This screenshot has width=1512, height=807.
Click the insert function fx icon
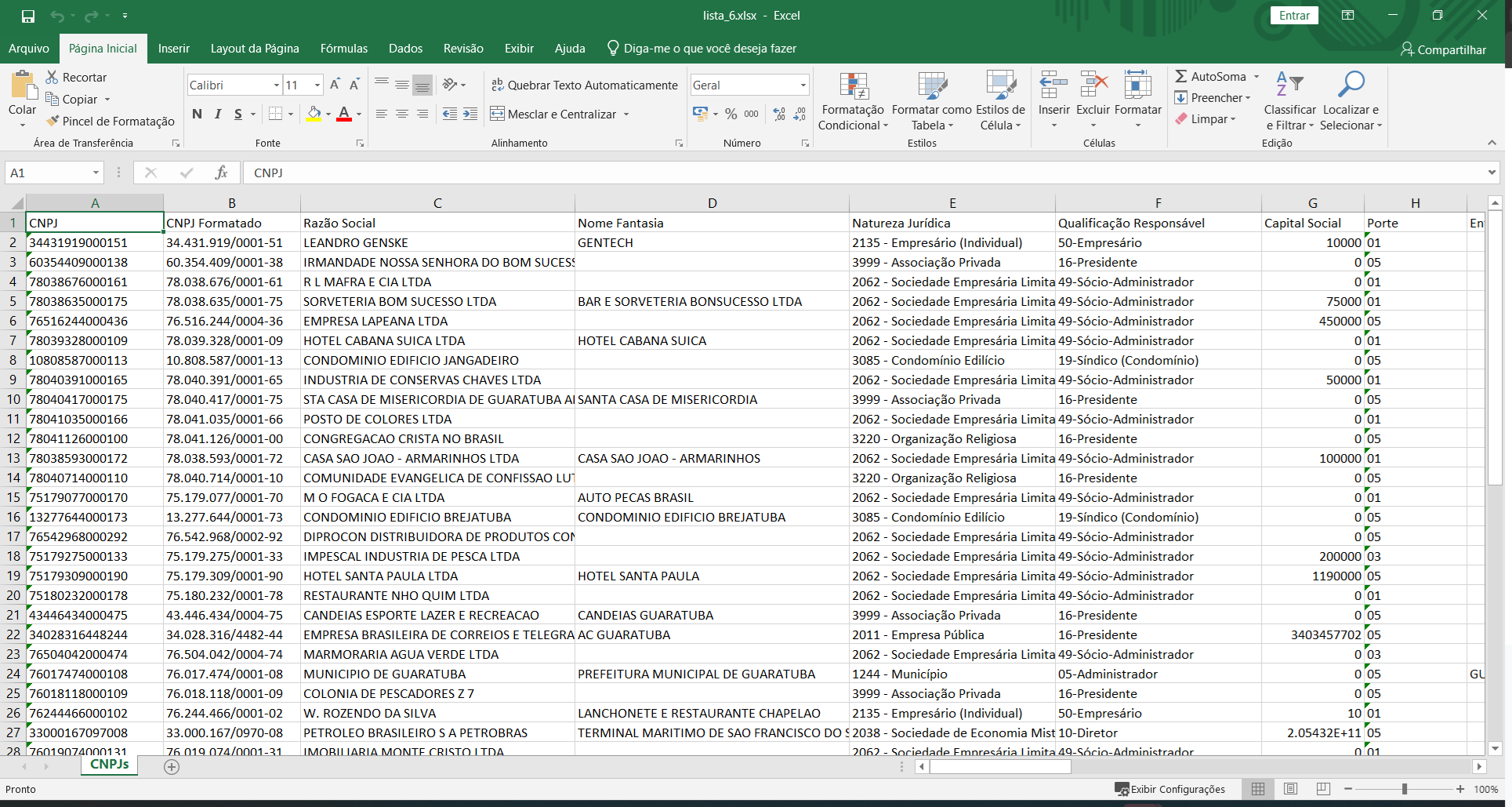click(221, 173)
